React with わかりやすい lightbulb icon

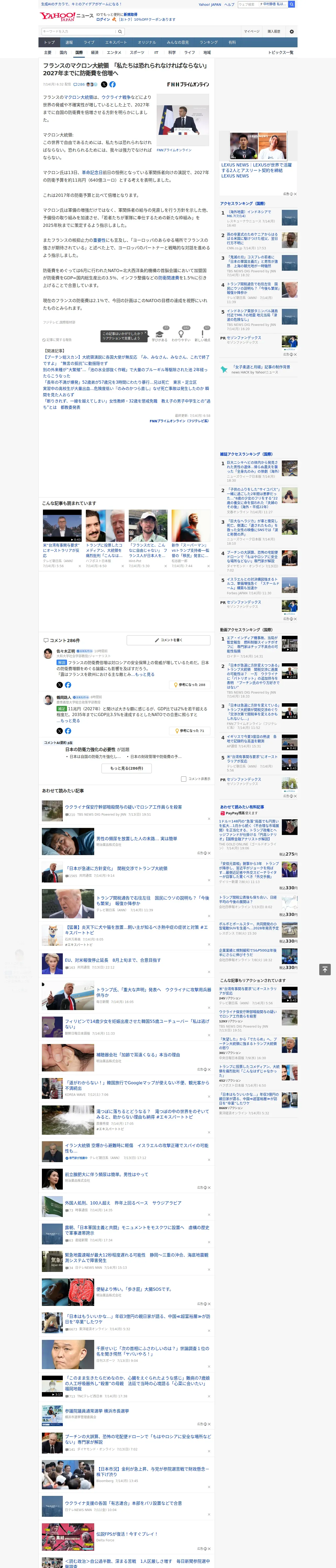coord(181,334)
